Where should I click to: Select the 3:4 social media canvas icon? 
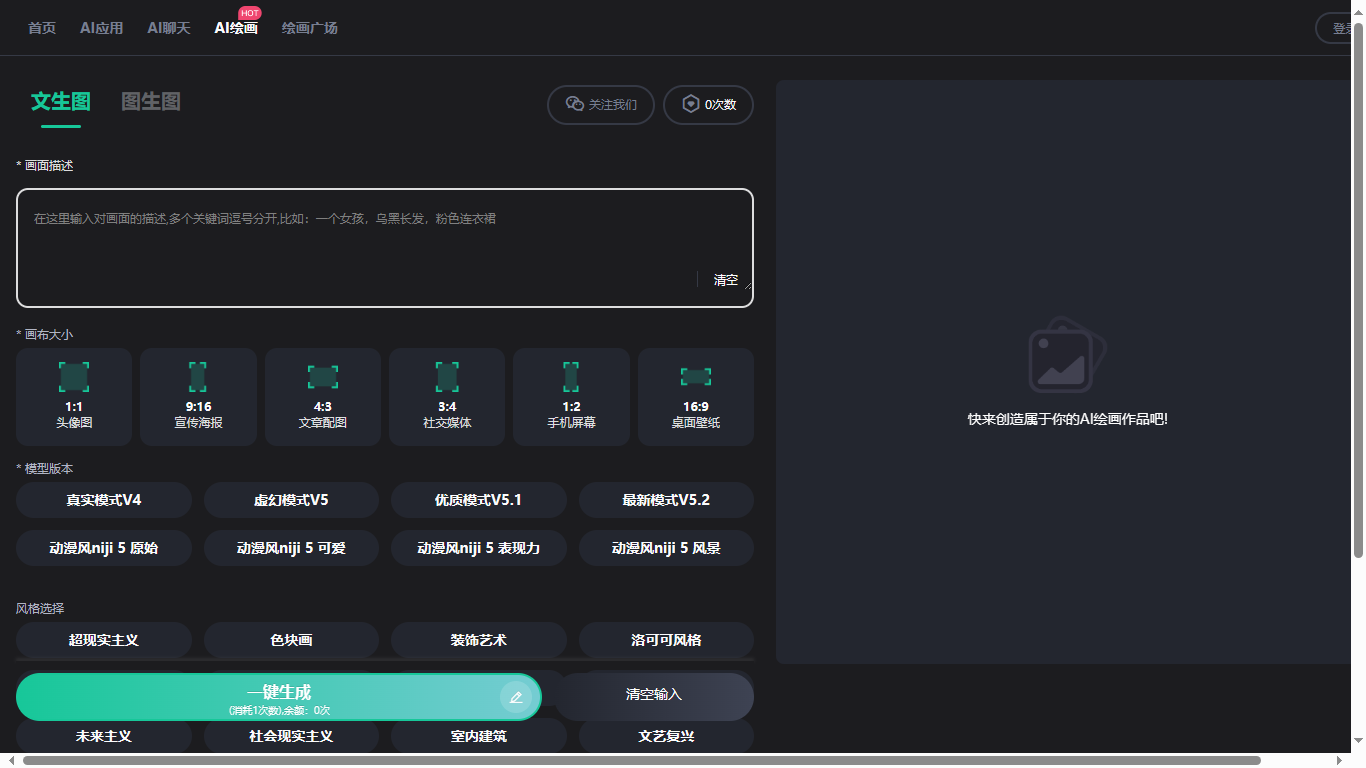(x=447, y=376)
